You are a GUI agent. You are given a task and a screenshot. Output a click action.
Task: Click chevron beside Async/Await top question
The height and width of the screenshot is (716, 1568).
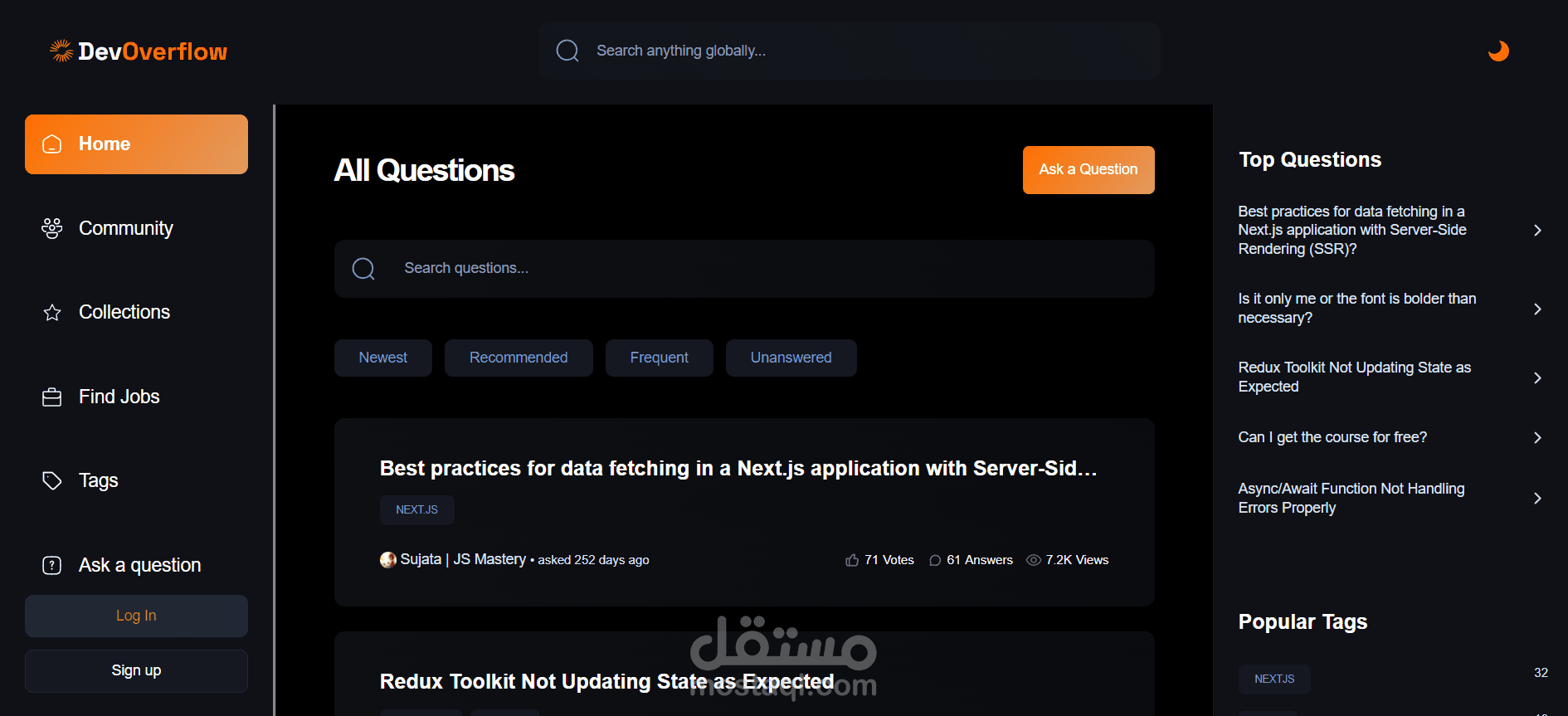pyautogui.click(x=1537, y=499)
